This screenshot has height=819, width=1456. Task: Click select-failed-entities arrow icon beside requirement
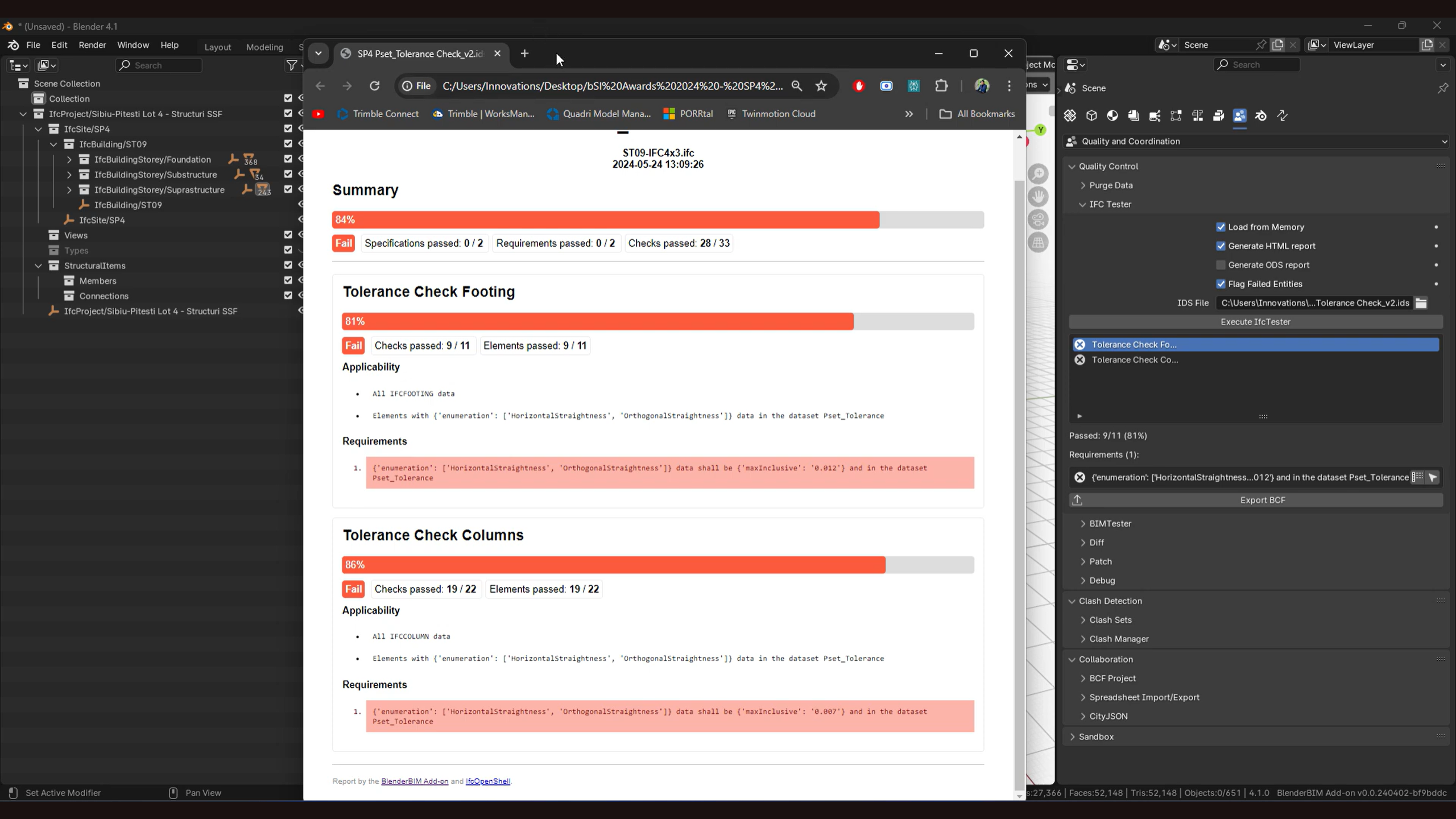(1433, 477)
